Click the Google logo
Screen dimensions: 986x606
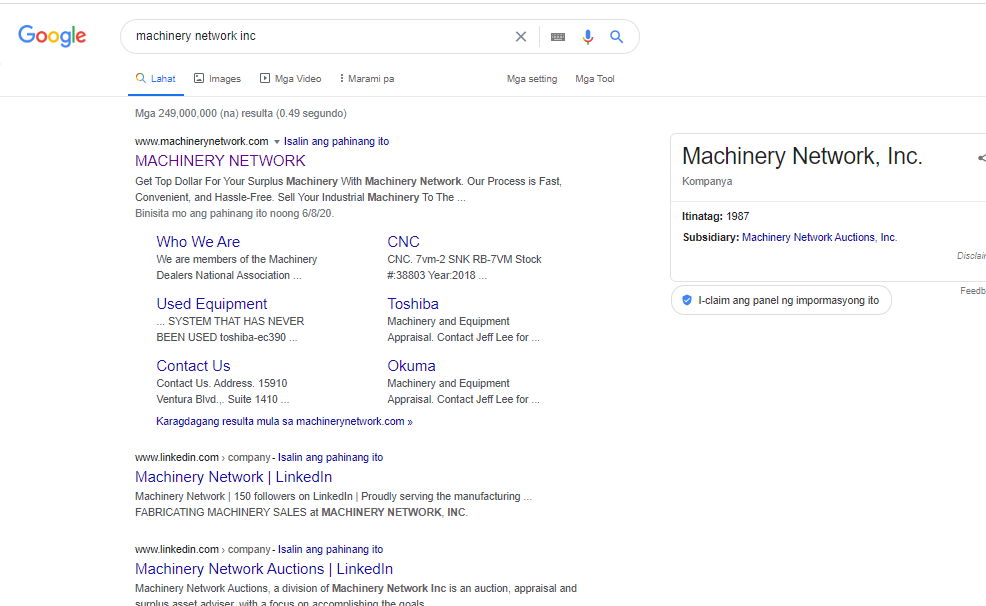click(x=52, y=36)
